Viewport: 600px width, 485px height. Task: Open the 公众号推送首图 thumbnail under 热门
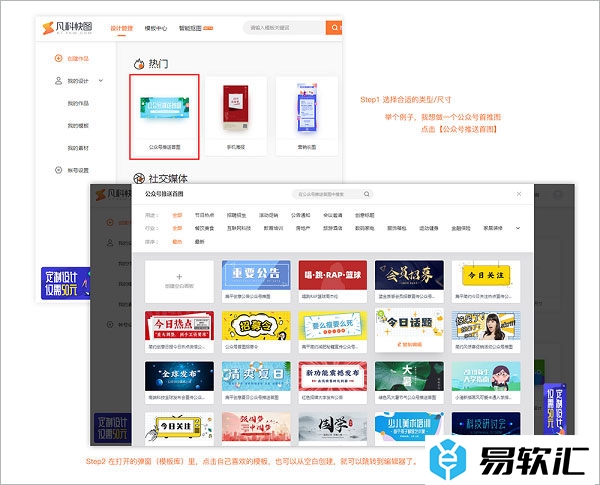tap(164, 113)
